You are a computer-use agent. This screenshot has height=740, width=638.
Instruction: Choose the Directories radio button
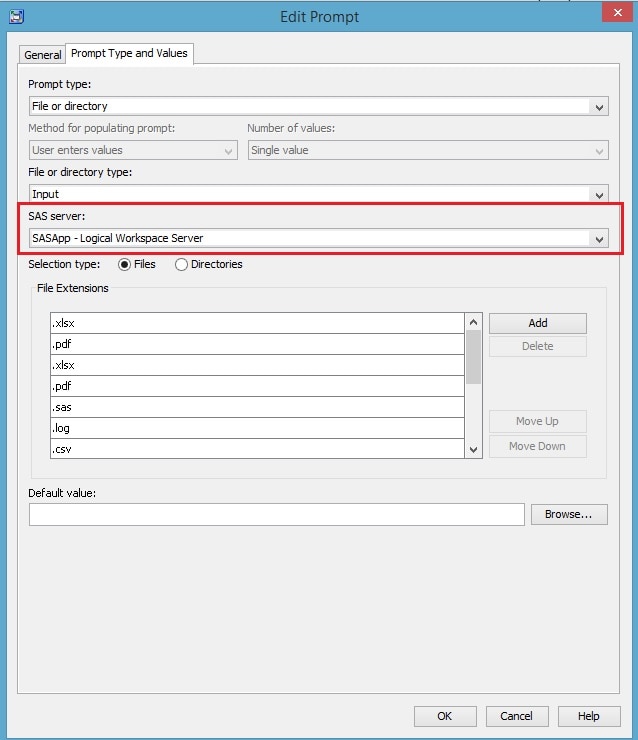(x=181, y=265)
